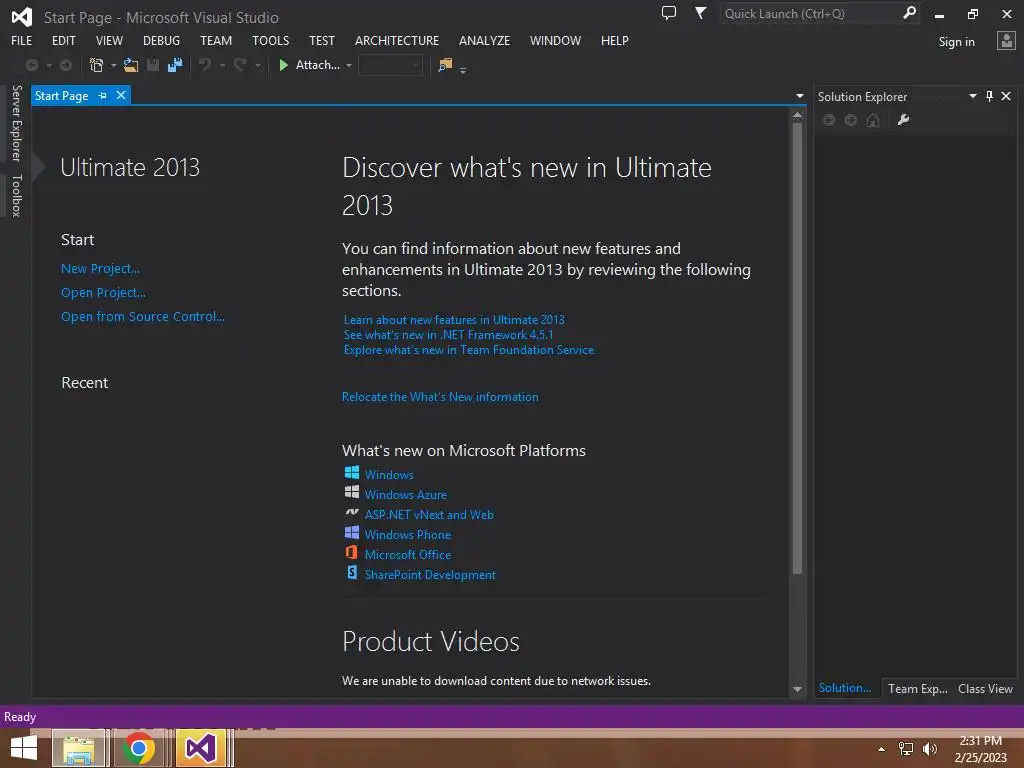Click the Find in Files toolbar icon
This screenshot has height=768, width=1024.
pos(445,65)
